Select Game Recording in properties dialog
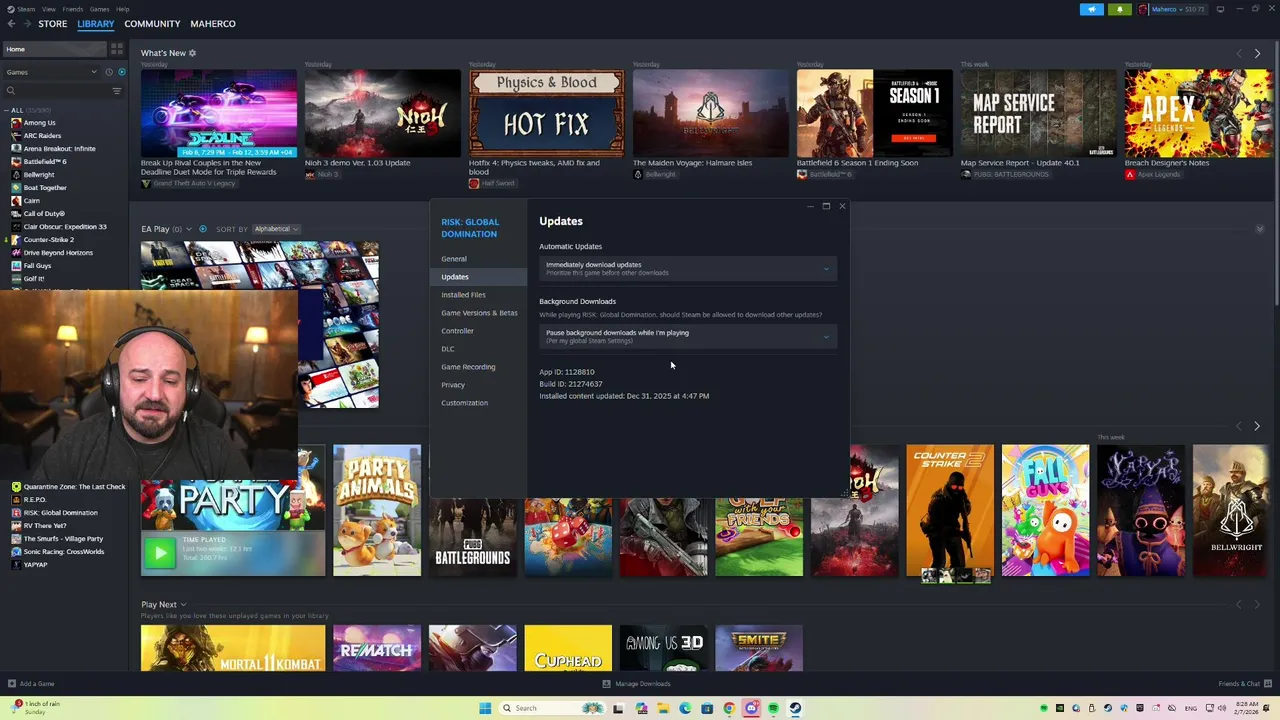This screenshot has width=1280, height=720. pyautogui.click(x=479, y=367)
